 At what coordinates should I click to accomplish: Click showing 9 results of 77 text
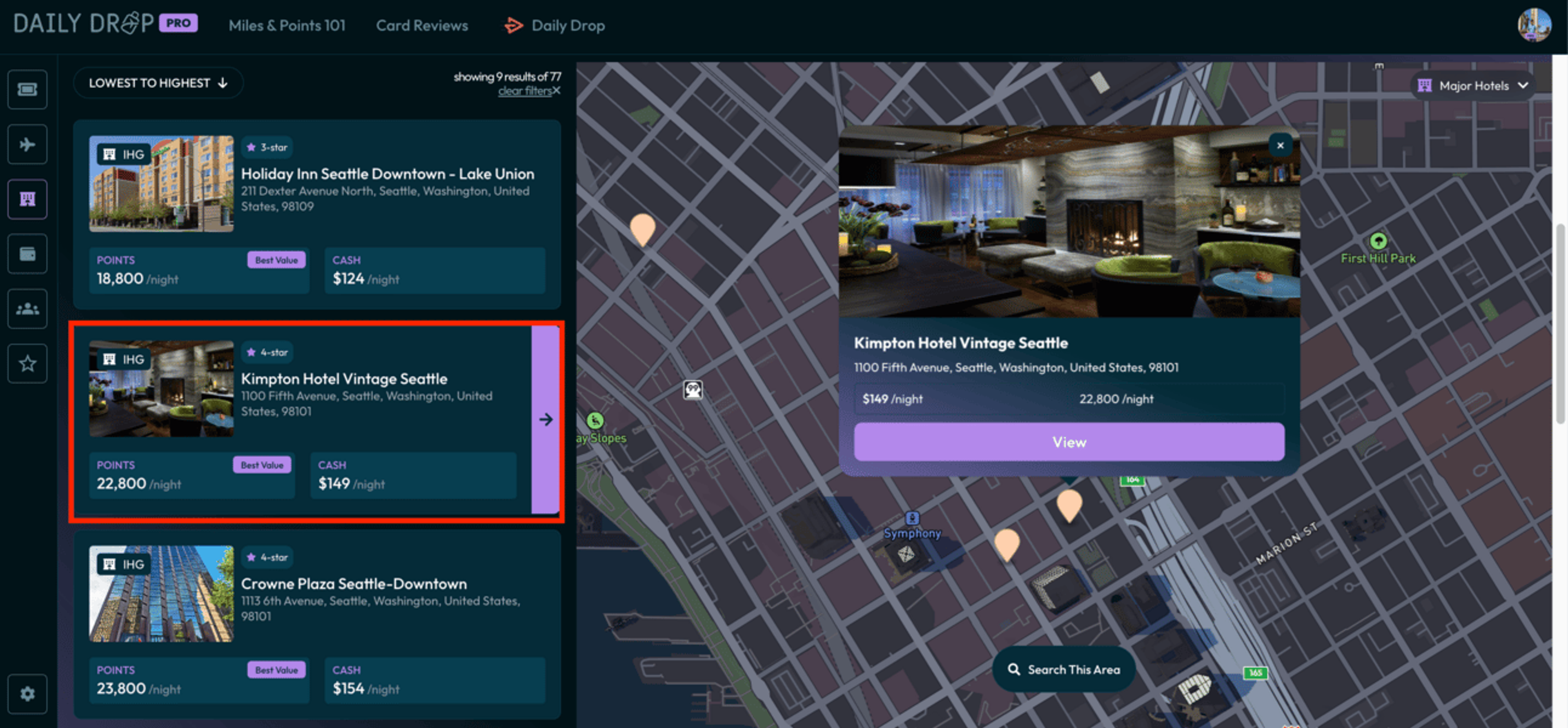point(507,77)
